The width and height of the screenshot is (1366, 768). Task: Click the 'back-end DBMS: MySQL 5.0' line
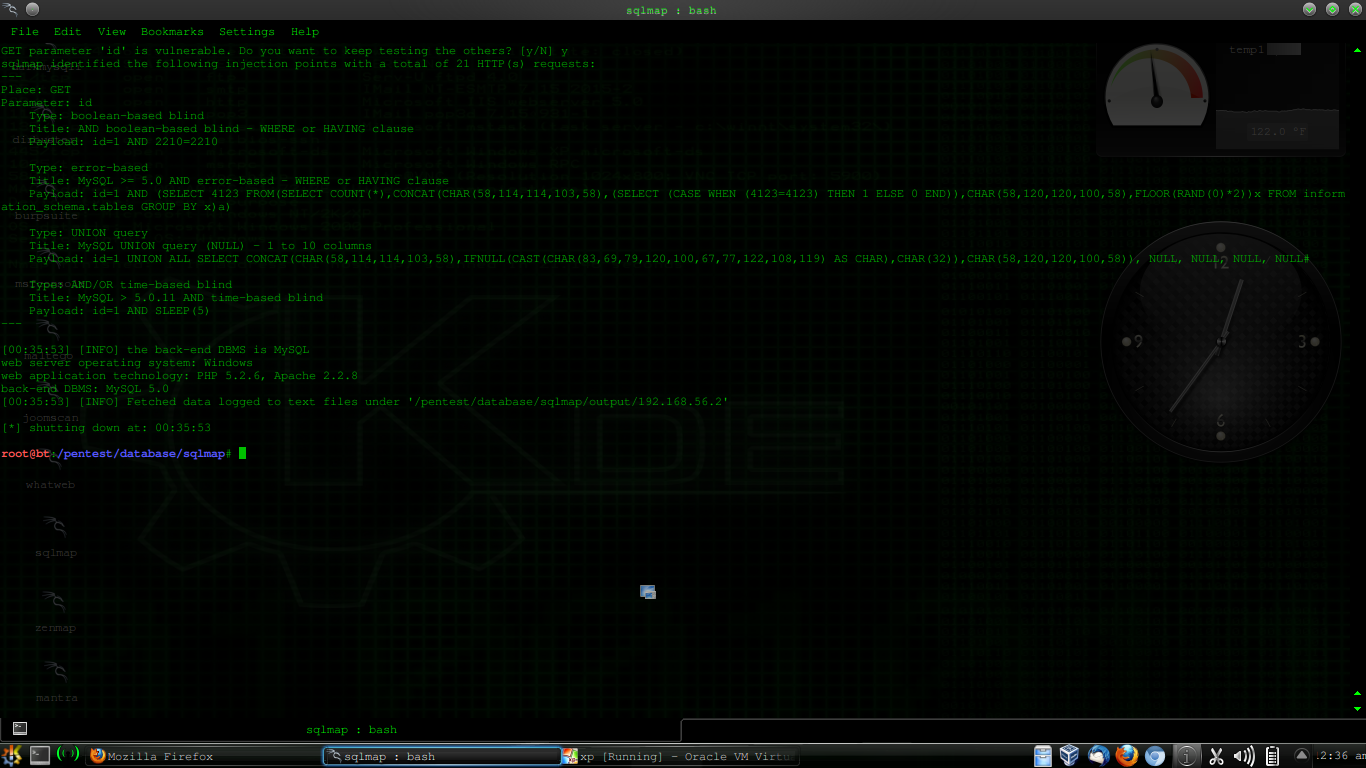(84, 389)
